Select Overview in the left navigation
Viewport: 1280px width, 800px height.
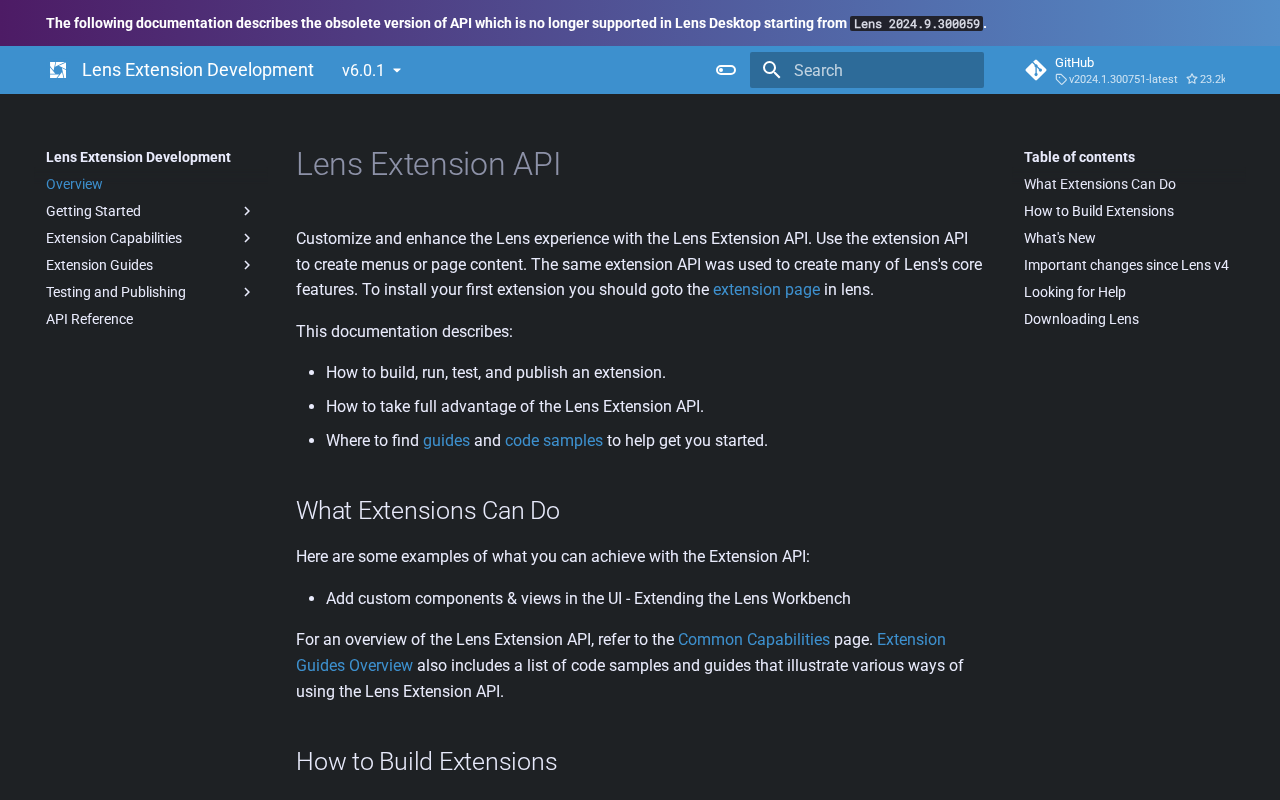[74, 184]
